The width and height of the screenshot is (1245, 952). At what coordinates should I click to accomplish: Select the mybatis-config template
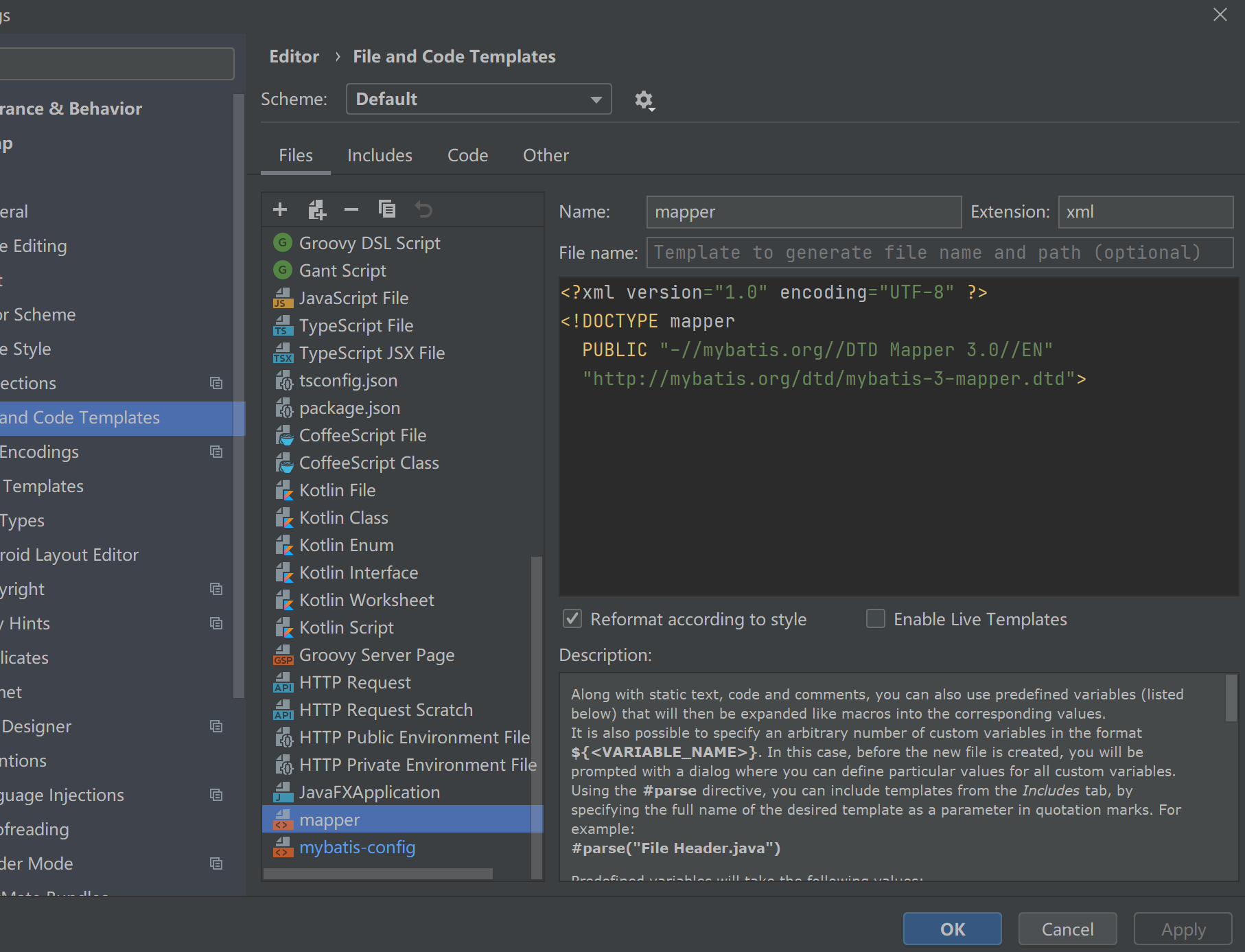point(357,847)
